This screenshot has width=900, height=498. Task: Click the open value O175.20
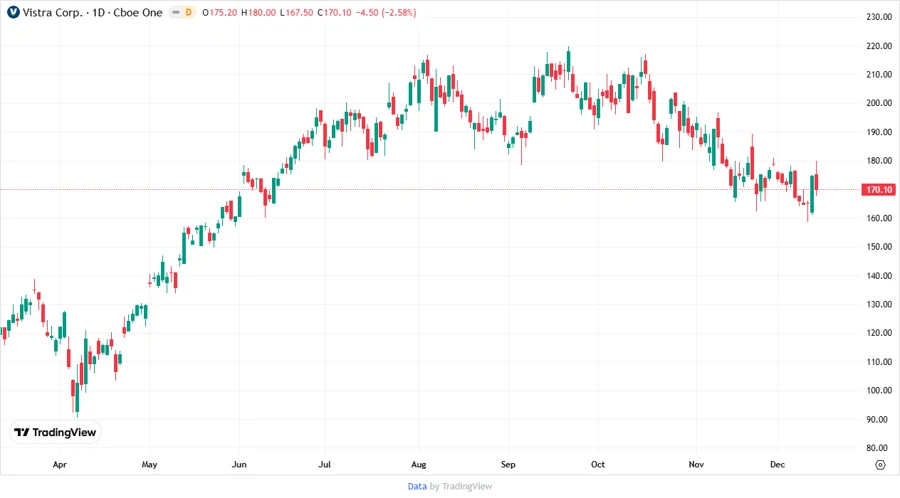[x=219, y=12]
